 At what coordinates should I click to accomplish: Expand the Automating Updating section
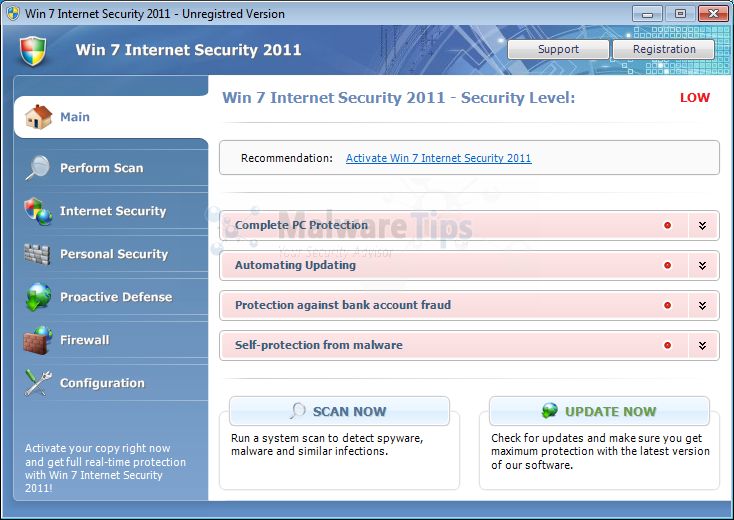point(703,265)
